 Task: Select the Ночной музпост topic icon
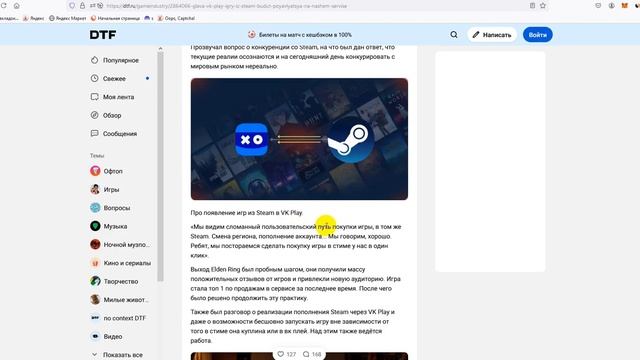(95, 244)
